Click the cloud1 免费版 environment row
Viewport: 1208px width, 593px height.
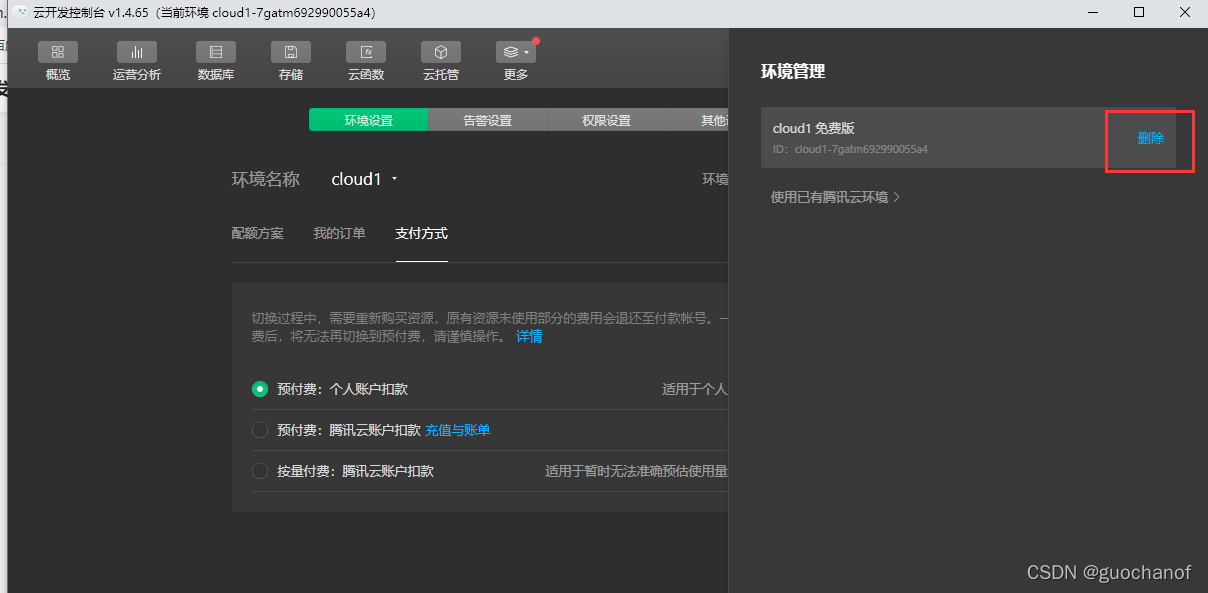968,138
